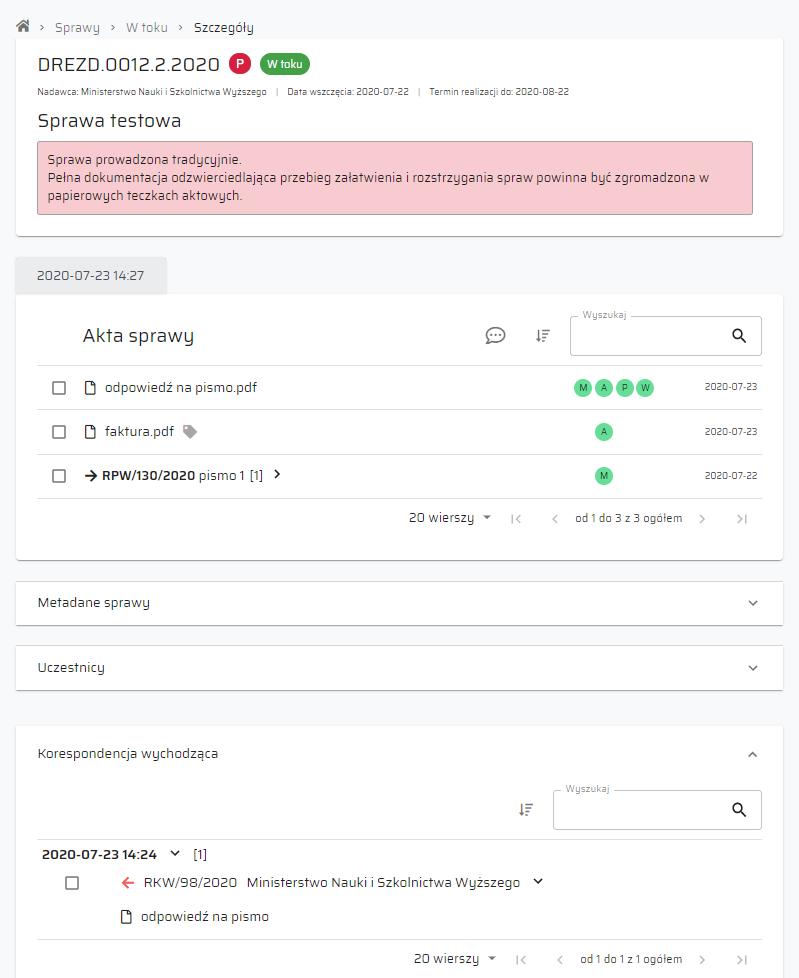The width and height of the screenshot is (799, 978).
Task: Open the RPW/130/2020 pismo 1 entry
Action: click(x=173, y=476)
